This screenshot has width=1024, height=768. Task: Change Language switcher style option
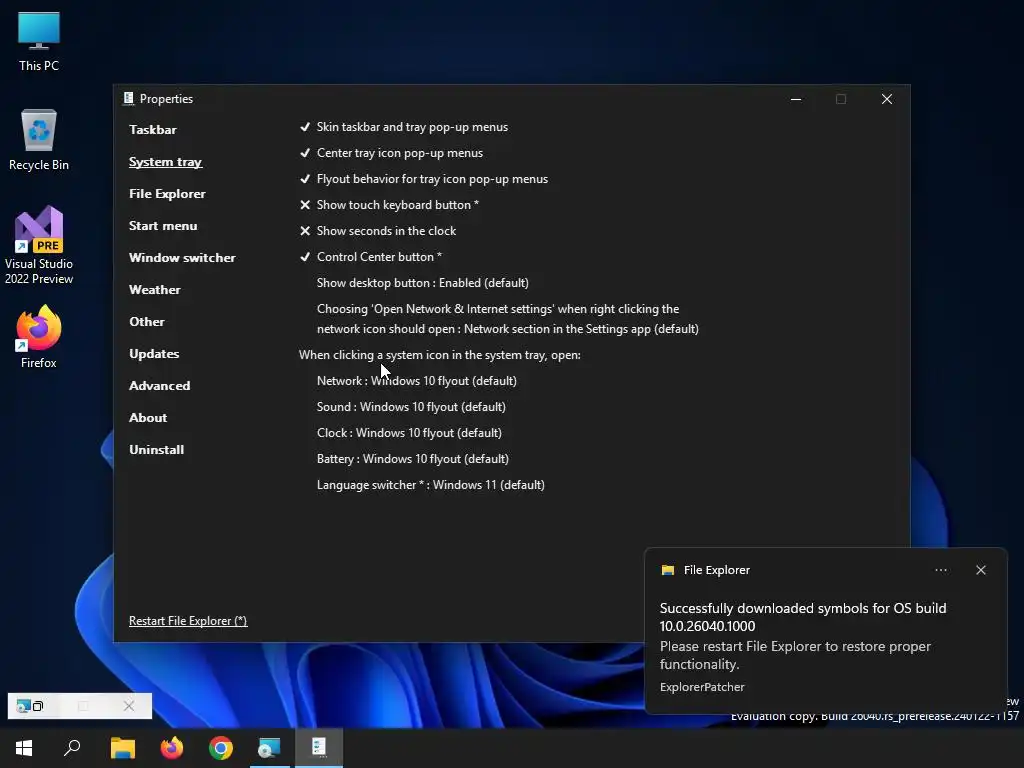coord(431,485)
